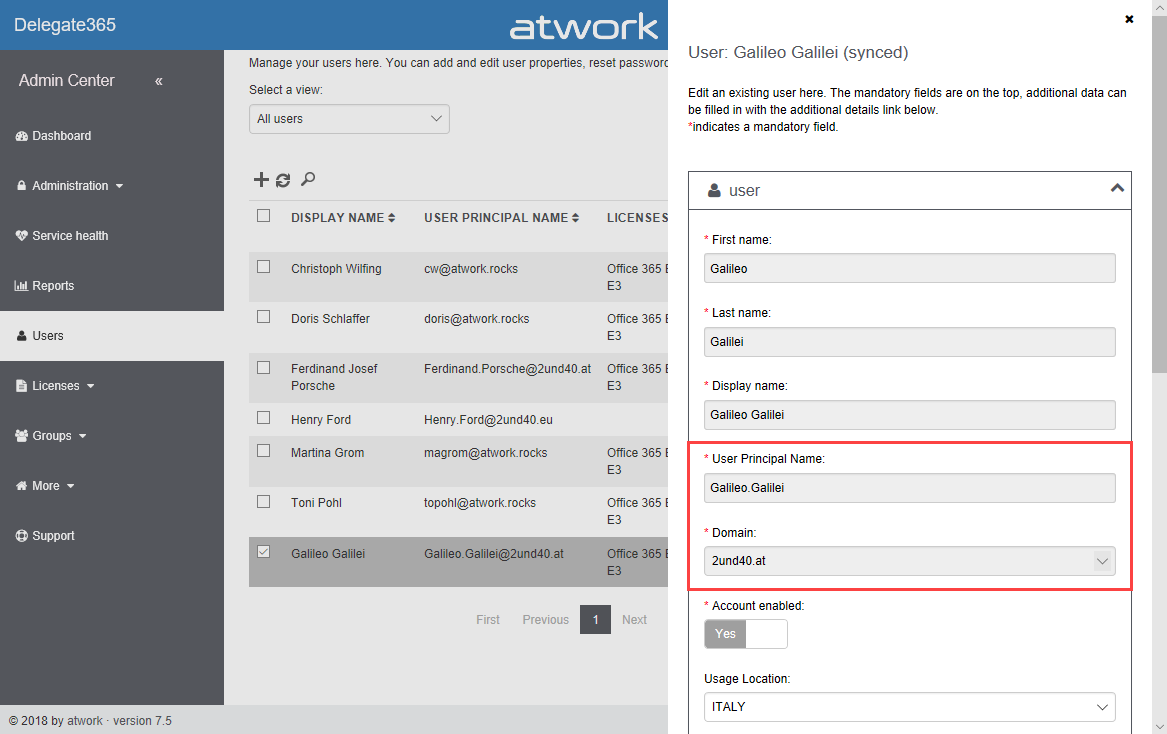This screenshot has width=1167, height=734.
Task: Go to Previous page link
Action: [546, 619]
